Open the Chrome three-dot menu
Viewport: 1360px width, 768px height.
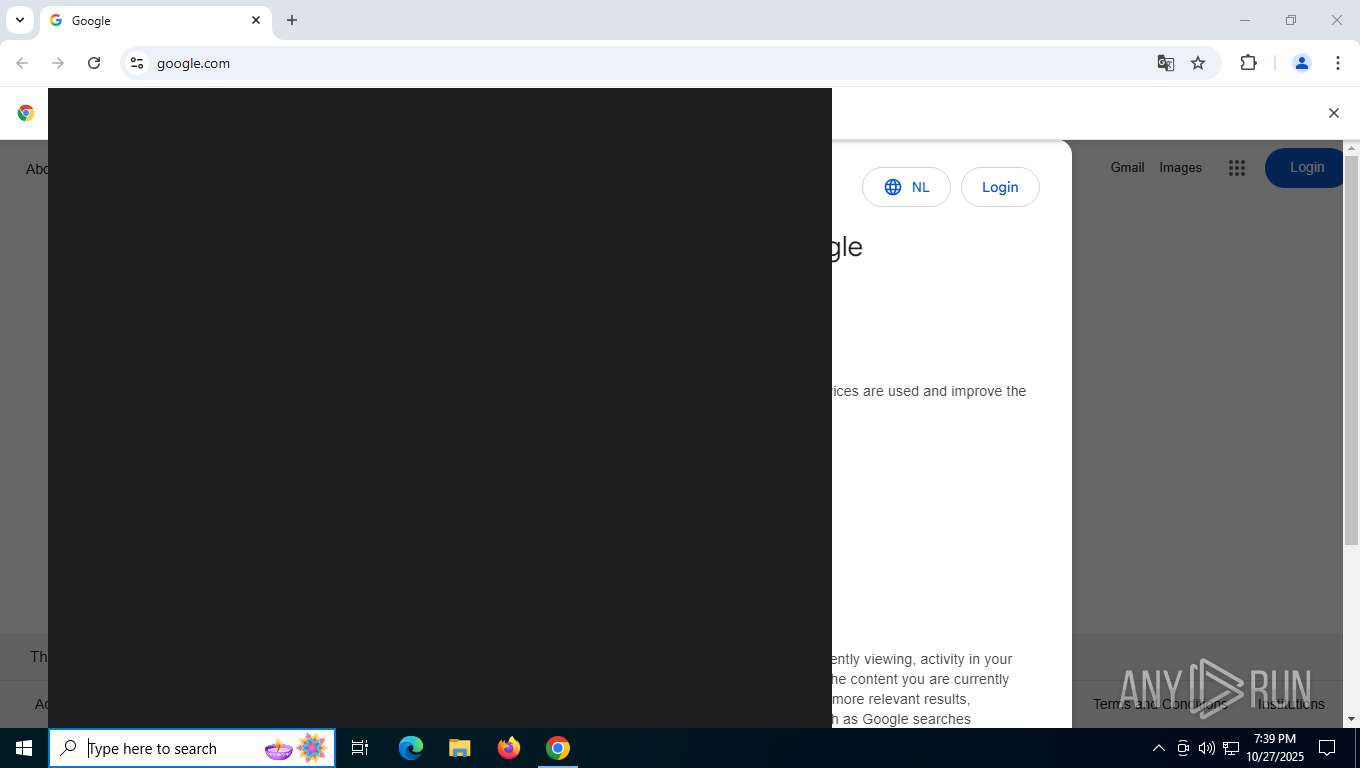tap(1338, 63)
